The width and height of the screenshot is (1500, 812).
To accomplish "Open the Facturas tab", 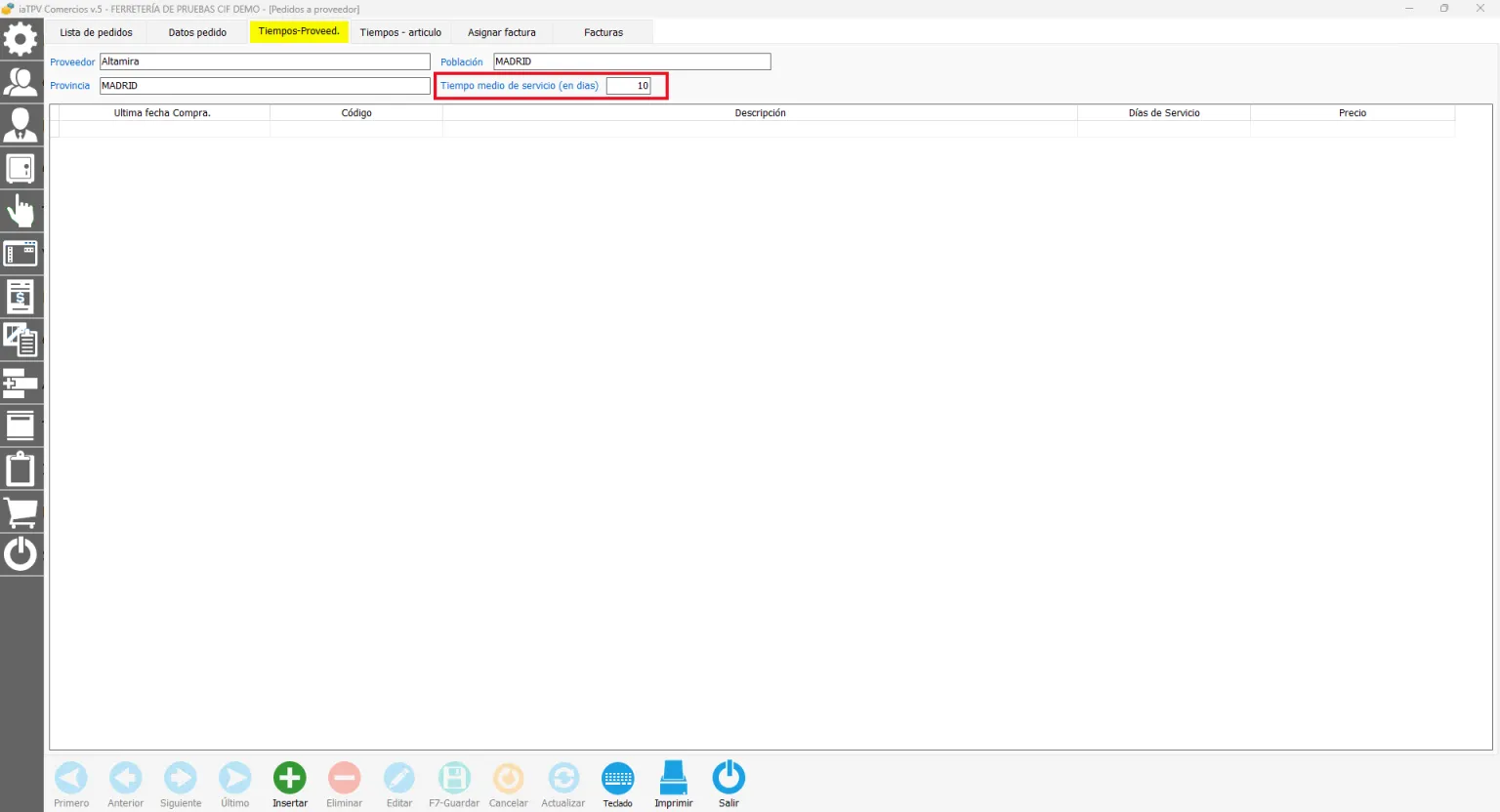I will [x=604, y=32].
